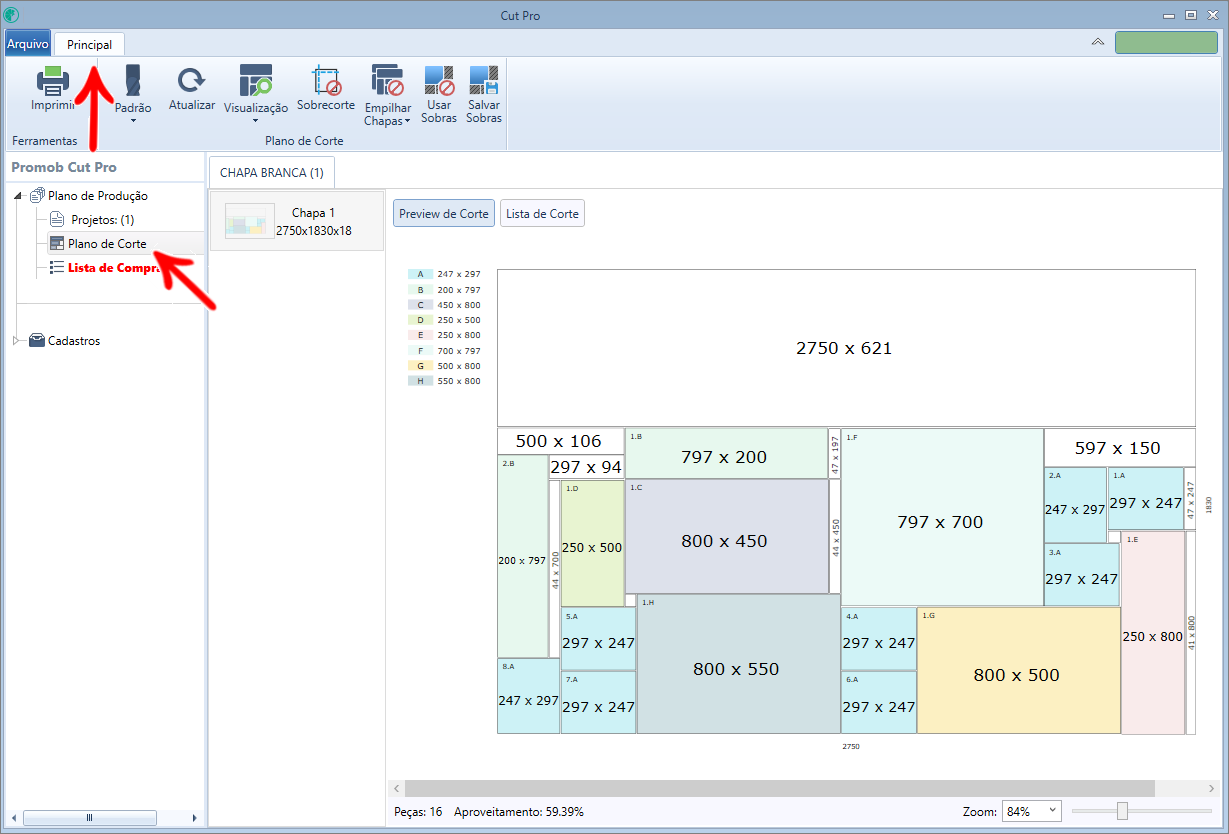Show the Preview de Corte view

[444, 213]
